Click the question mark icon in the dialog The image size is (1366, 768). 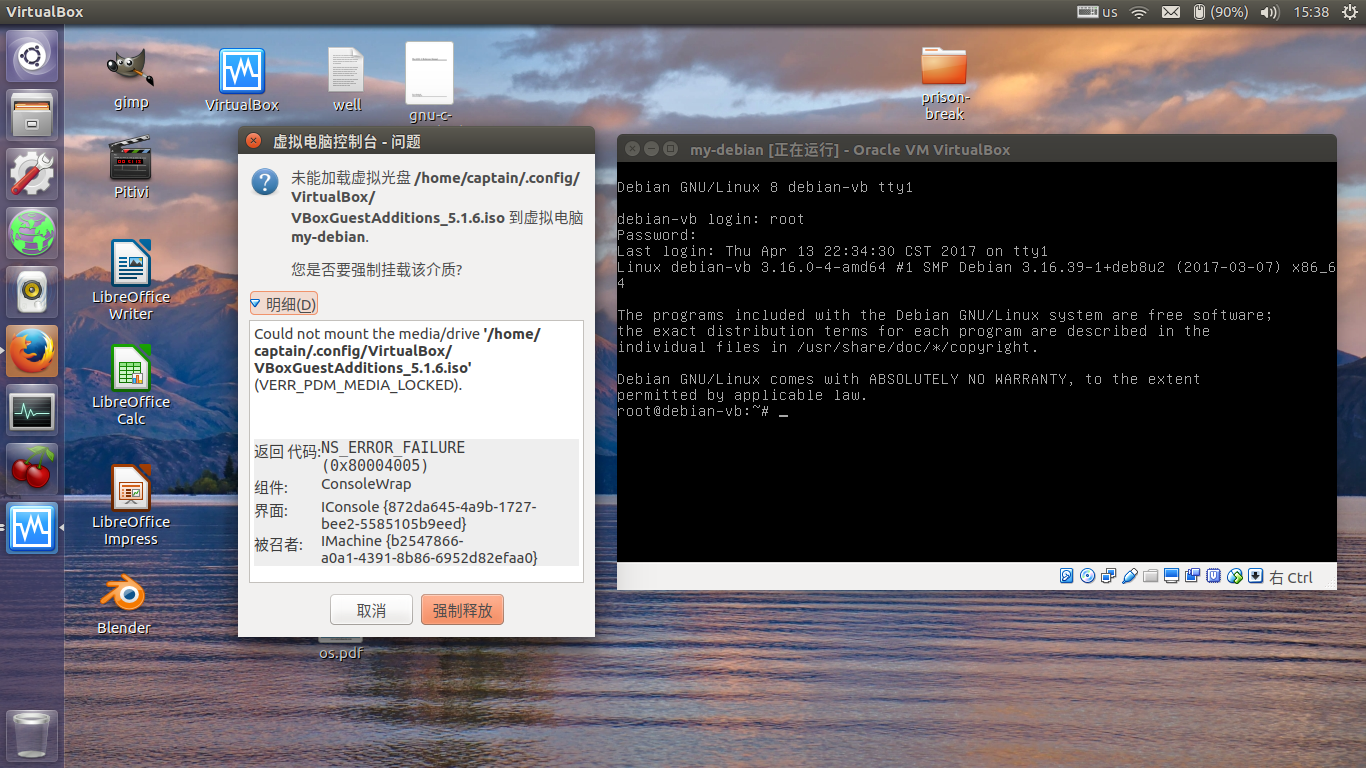tap(265, 181)
